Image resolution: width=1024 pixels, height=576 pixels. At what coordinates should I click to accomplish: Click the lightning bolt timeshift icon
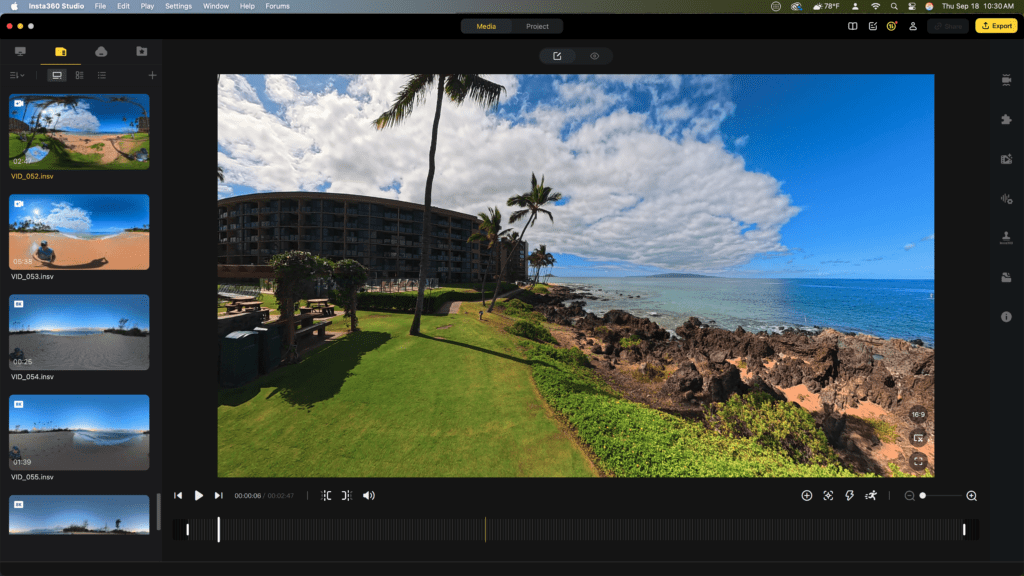pos(850,496)
